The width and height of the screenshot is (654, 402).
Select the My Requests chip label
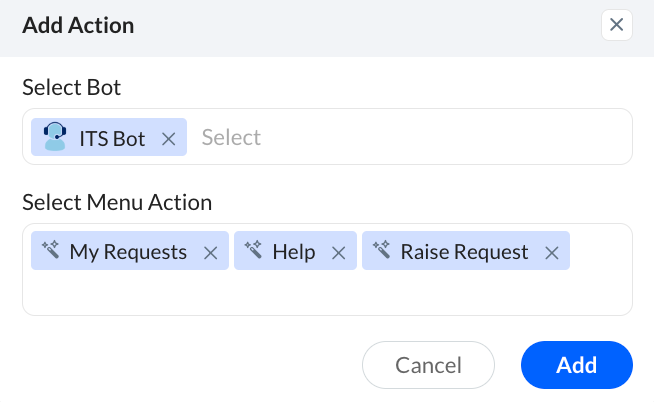click(128, 252)
